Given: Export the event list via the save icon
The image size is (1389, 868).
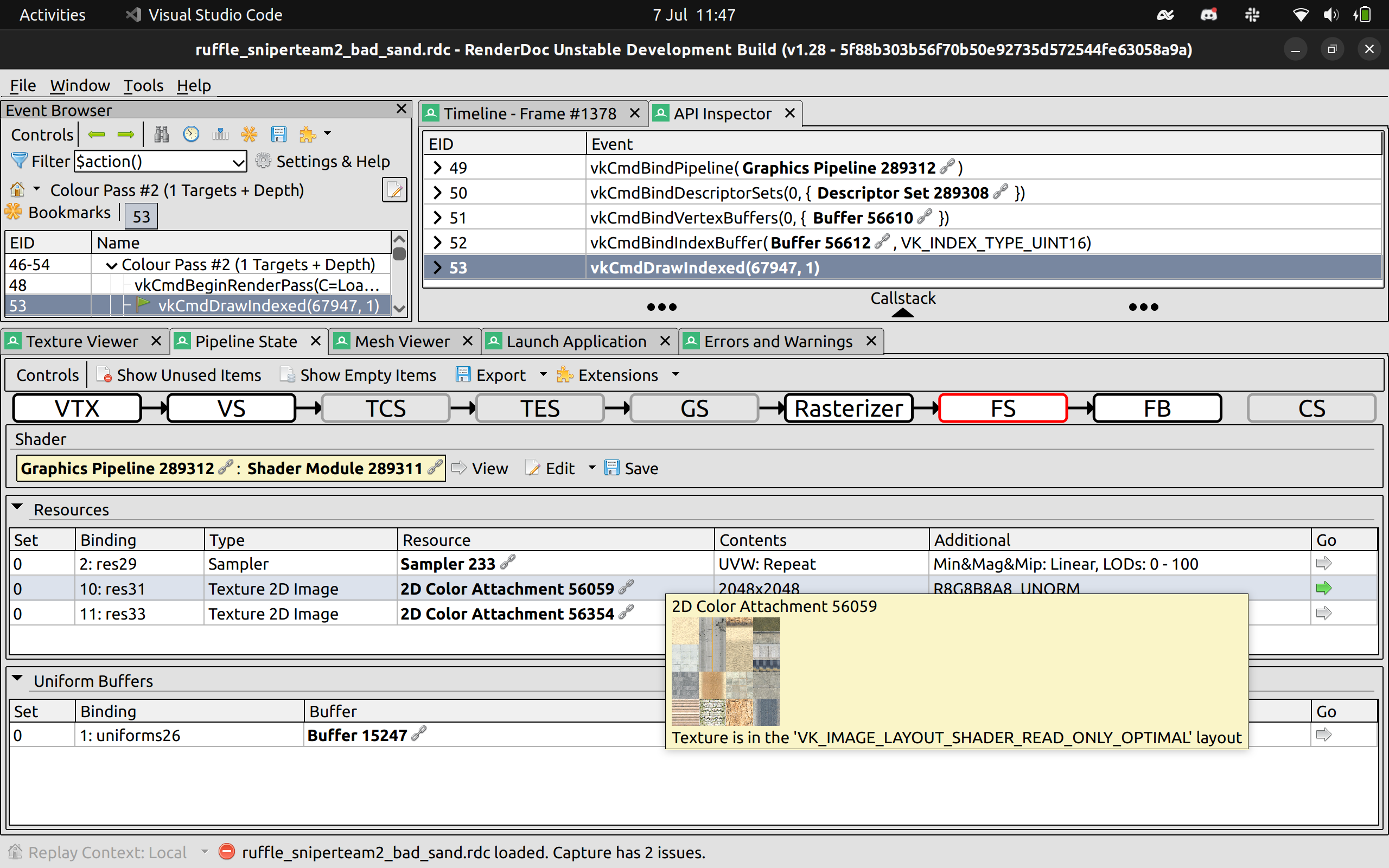Looking at the screenshot, I should tap(279, 134).
